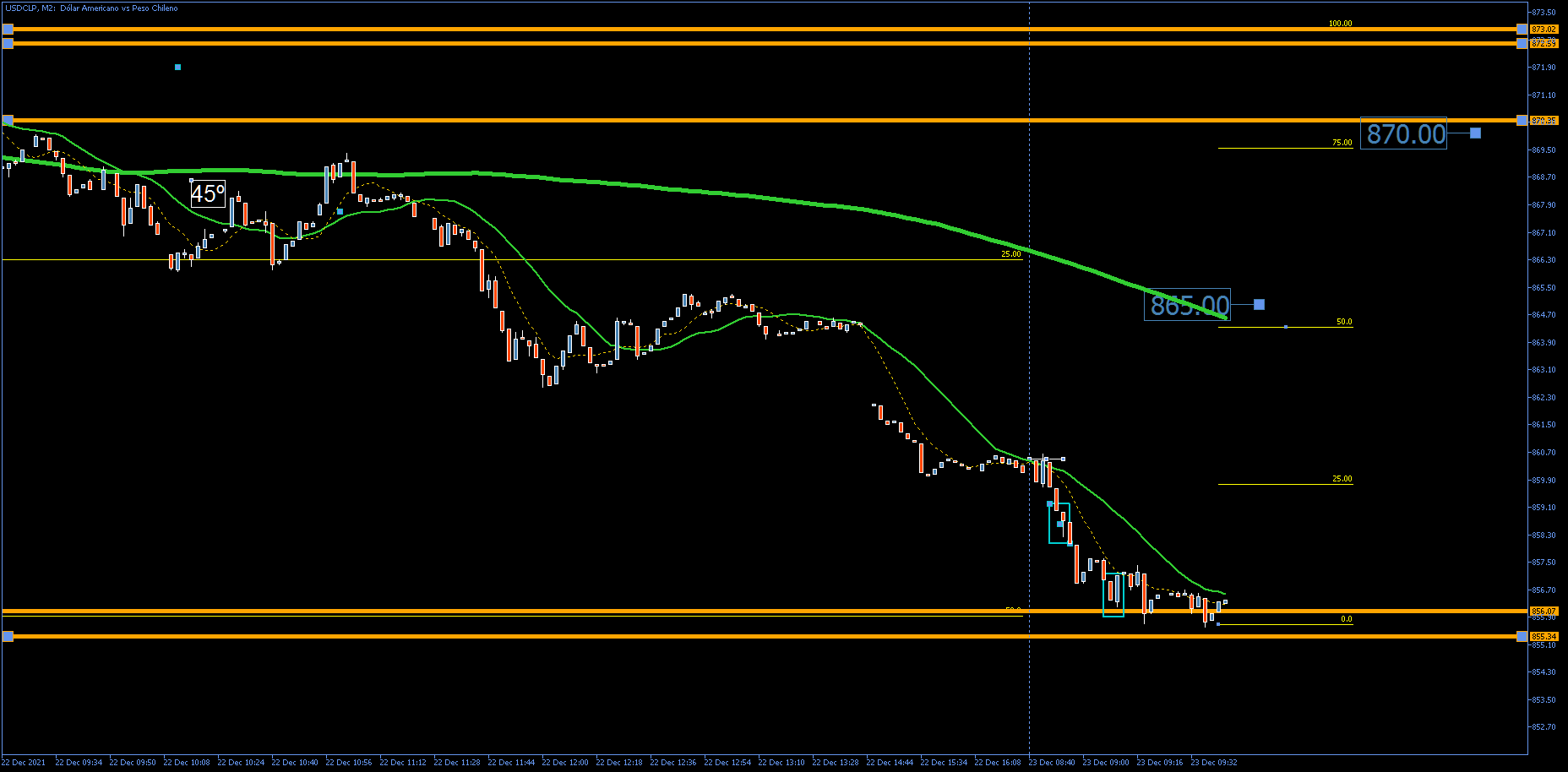The width and height of the screenshot is (1568, 772).
Task: Click the 22 Dec 15:34 time label
Action: (x=944, y=763)
